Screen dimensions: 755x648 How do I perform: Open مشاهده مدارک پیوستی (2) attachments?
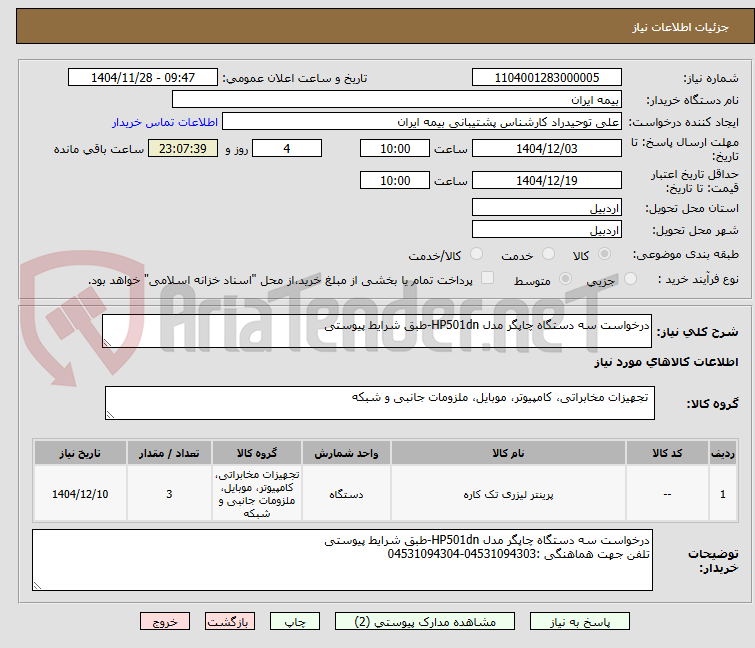click(425, 622)
